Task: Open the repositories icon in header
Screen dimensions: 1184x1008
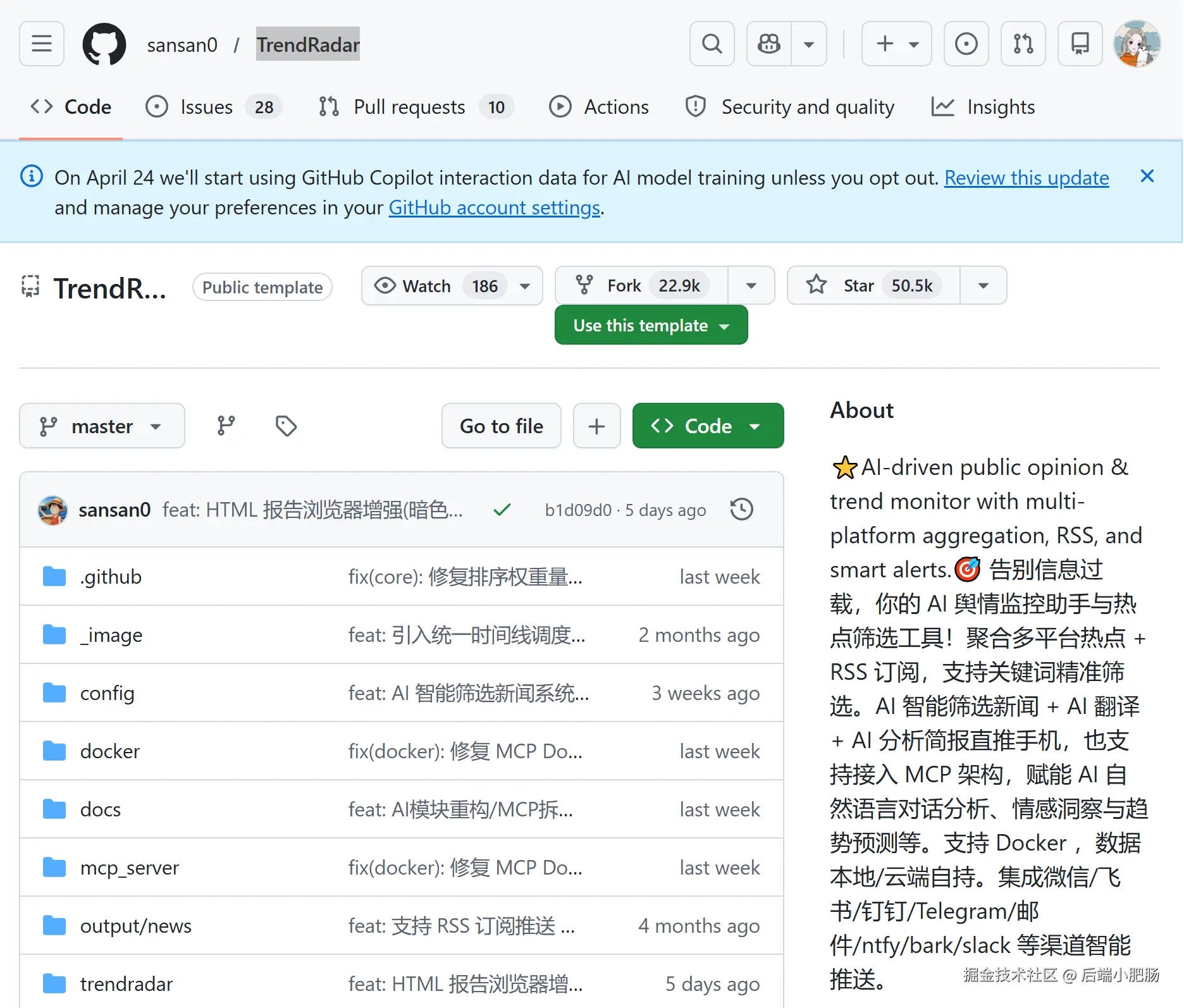Action: click(x=1080, y=44)
